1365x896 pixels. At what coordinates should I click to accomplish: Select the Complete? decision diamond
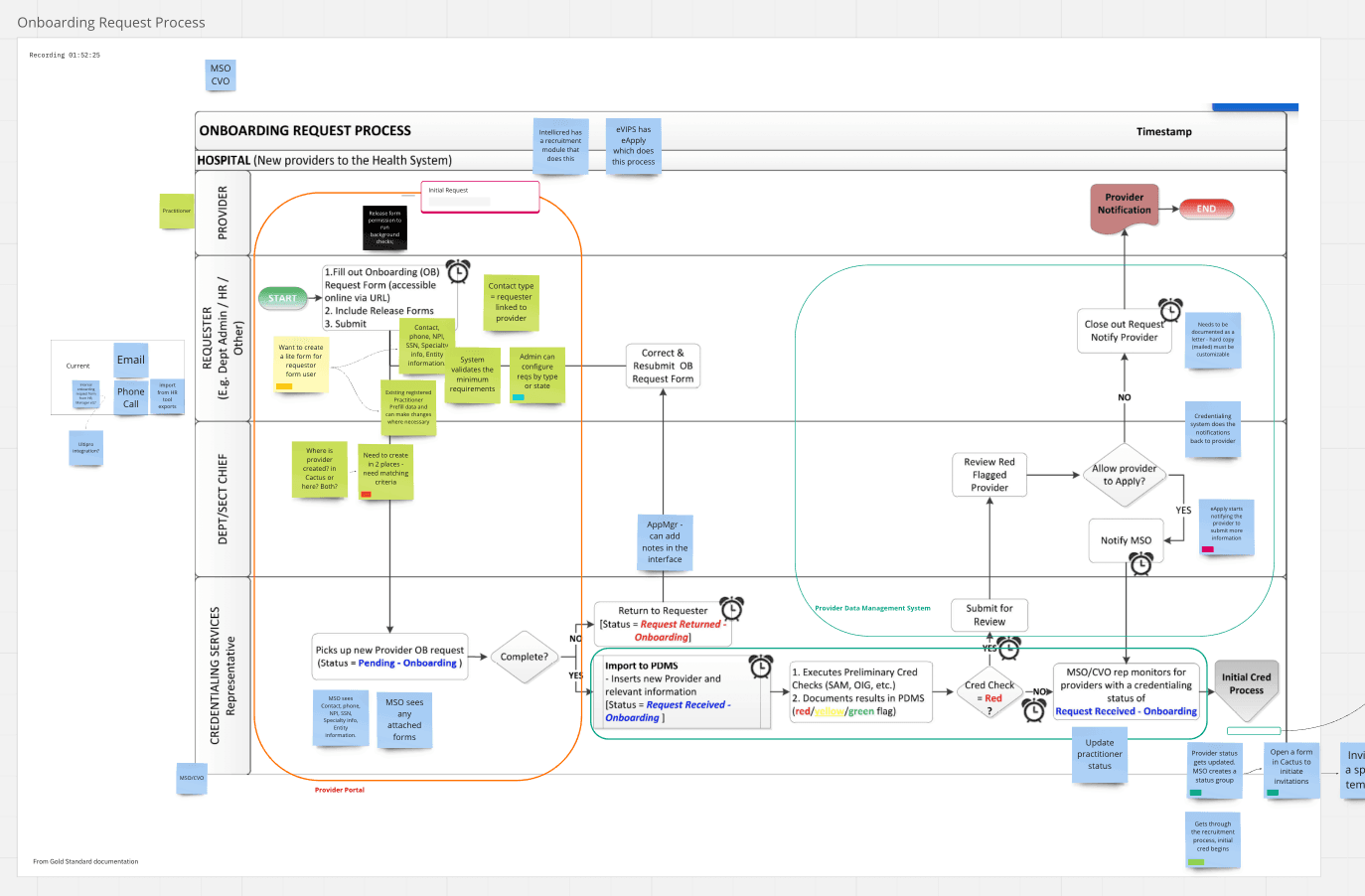tap(524, 657)
